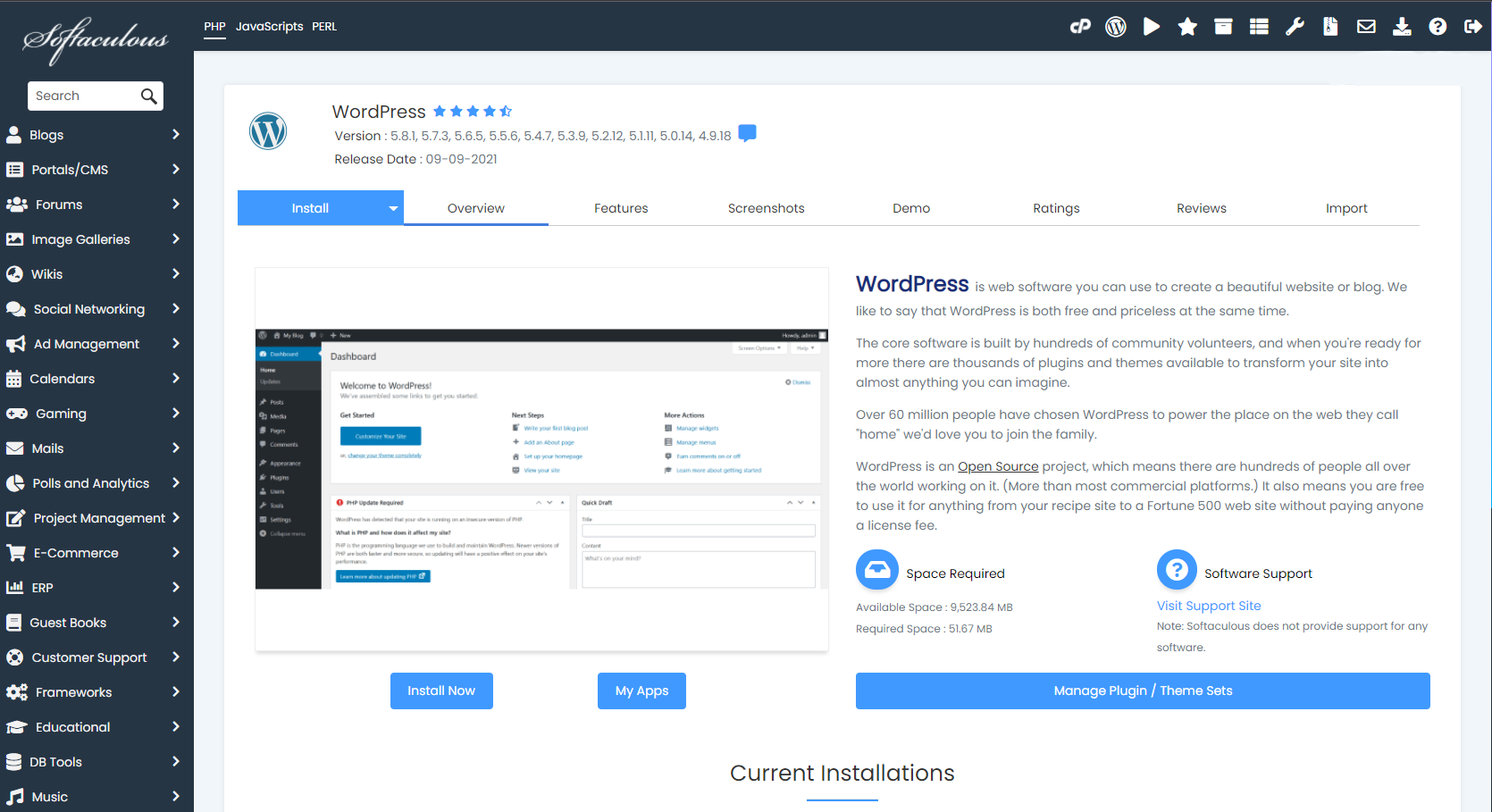Image resolution: width=1492 pixels, height=812 pixels.
Task: Click the comment bubble next to versions
Action: point(747,132)
